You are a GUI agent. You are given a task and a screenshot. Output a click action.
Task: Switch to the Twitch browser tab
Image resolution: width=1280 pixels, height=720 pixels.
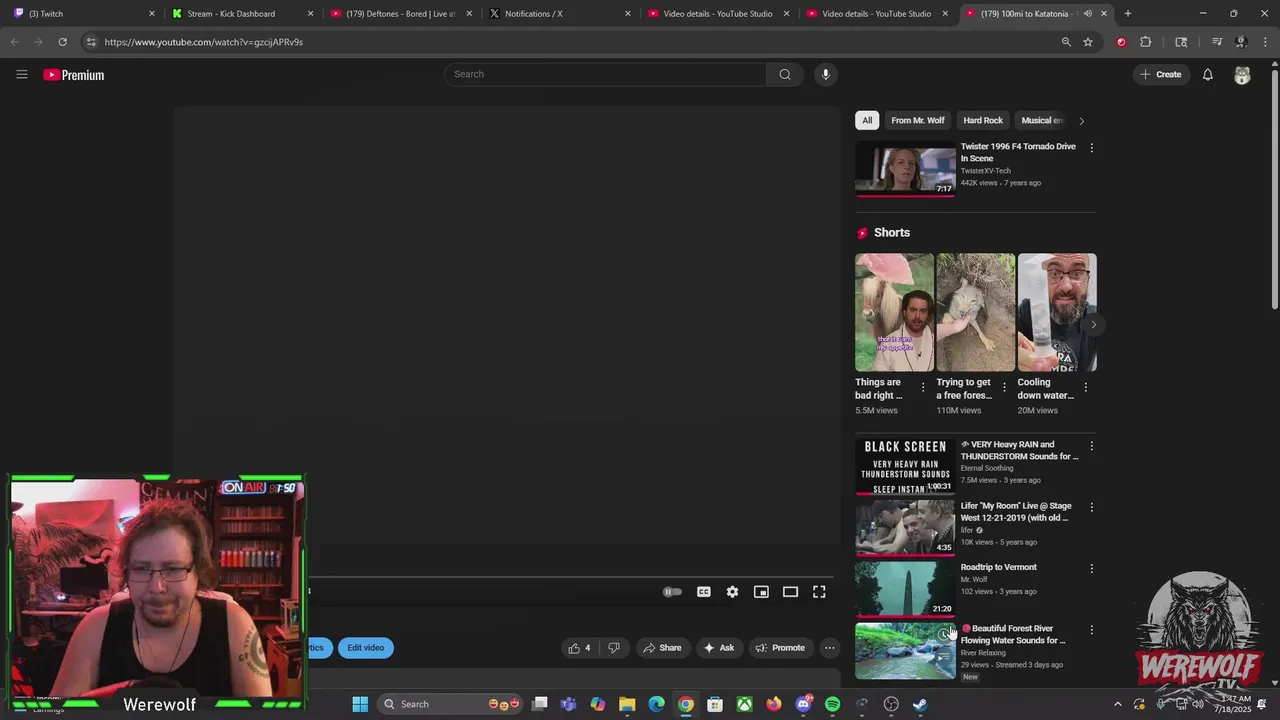click(81, 14)
